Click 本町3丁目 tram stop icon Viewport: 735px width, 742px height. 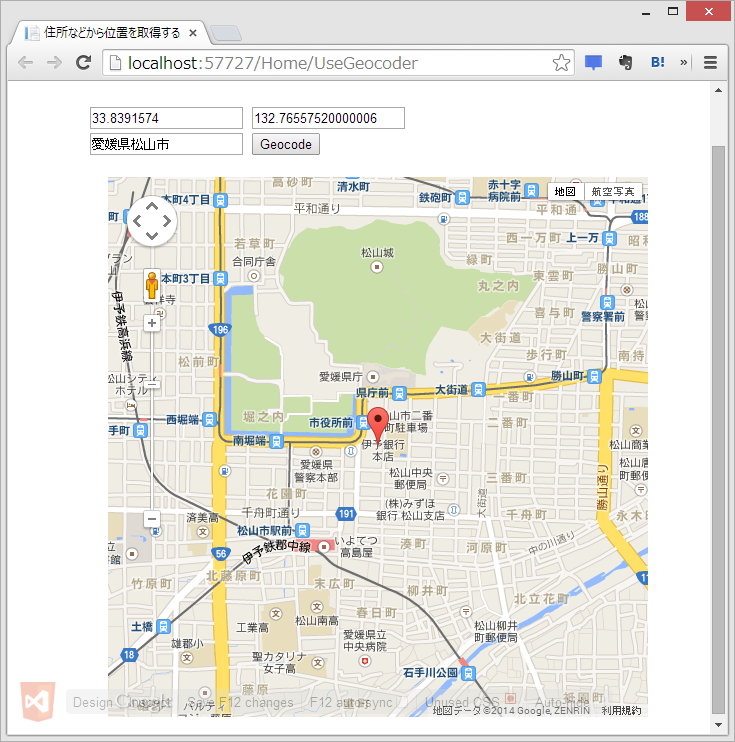coord(220,279)
